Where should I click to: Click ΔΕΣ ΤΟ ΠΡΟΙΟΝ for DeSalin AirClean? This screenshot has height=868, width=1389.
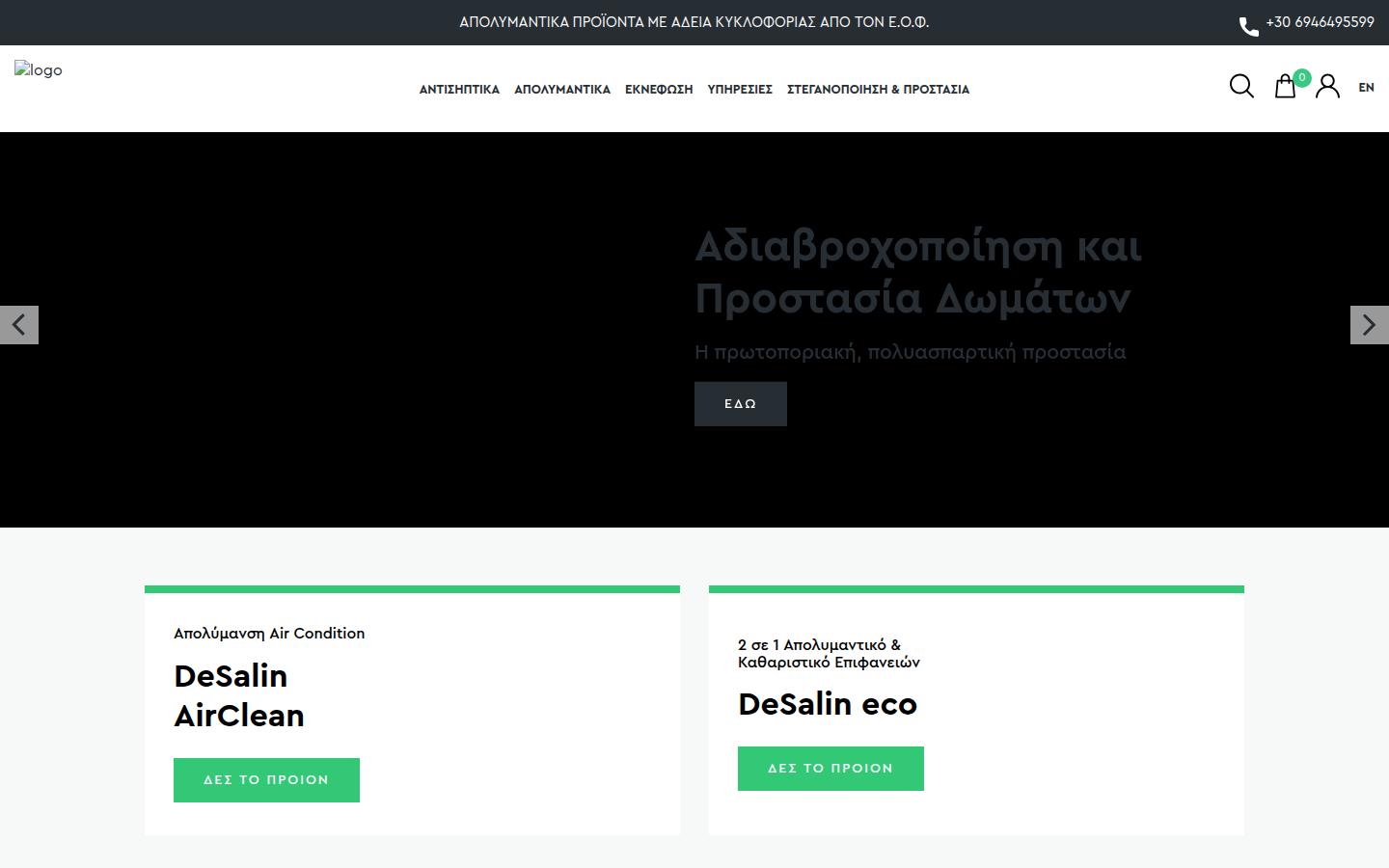(266, 780)
